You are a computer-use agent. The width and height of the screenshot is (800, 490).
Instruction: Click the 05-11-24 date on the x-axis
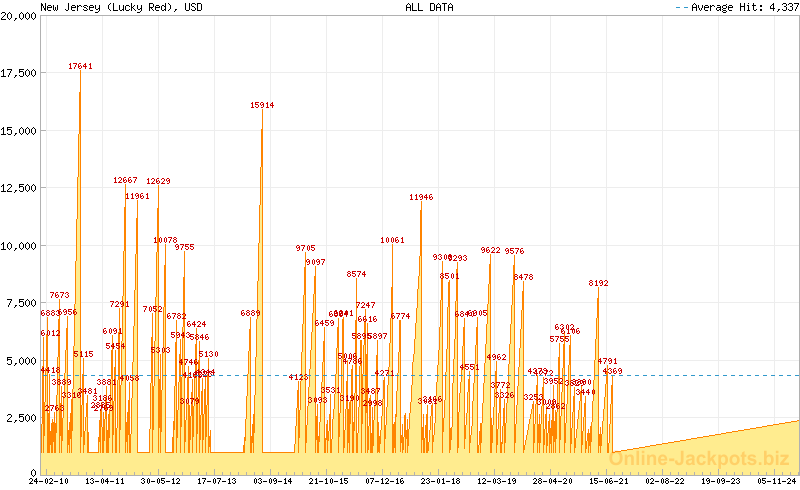tap(779, 481)
